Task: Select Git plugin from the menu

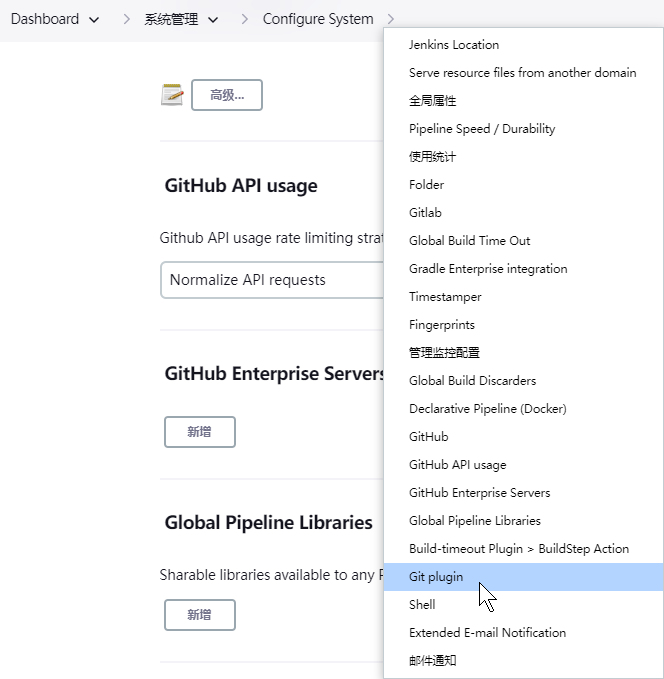Action: 435,577
